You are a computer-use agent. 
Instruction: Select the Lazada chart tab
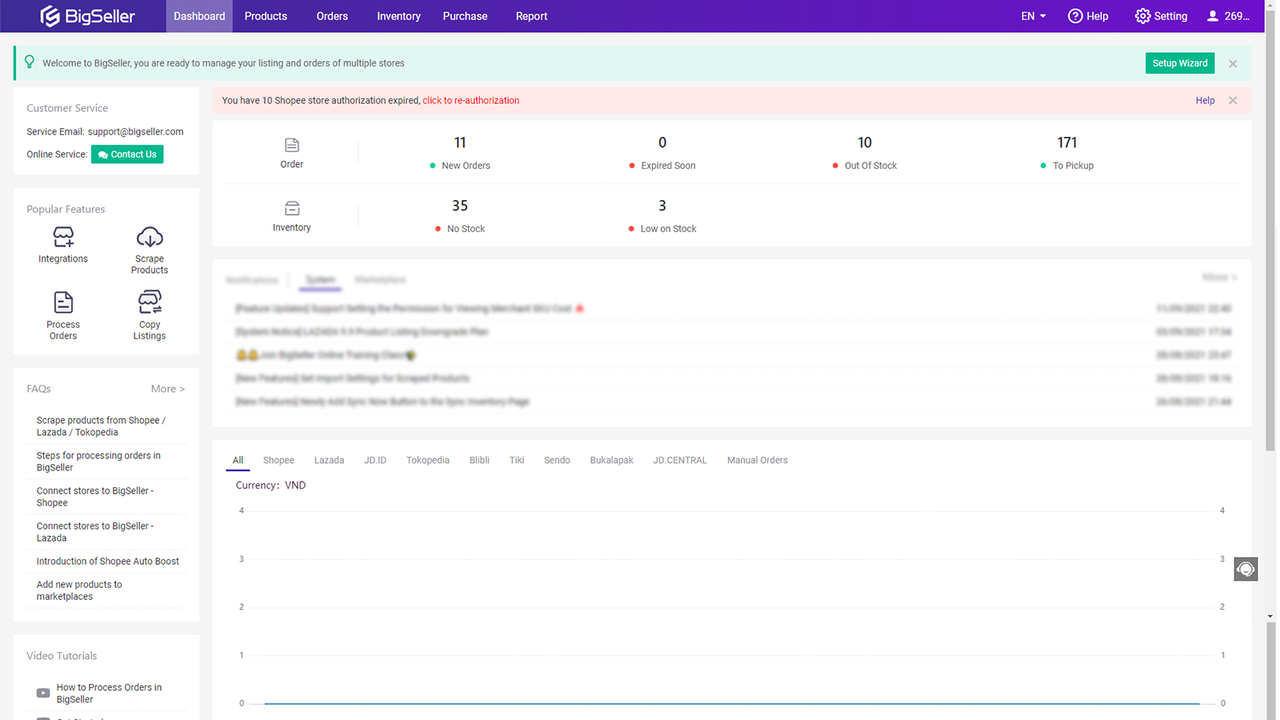click(x=329, y=460)
